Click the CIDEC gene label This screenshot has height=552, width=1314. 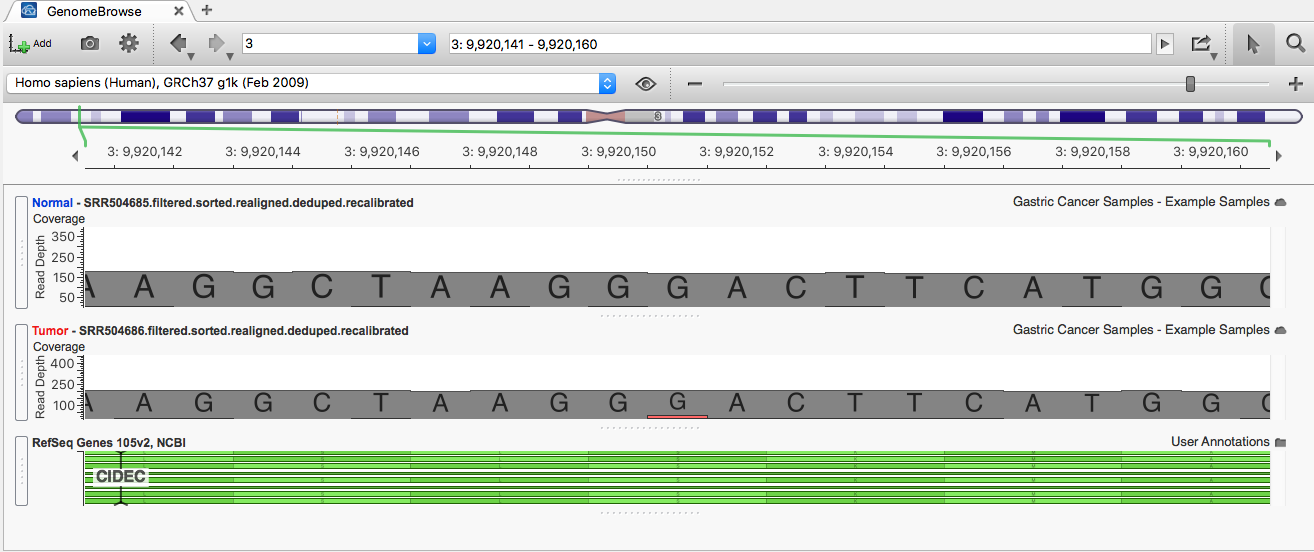pos(121,477)
